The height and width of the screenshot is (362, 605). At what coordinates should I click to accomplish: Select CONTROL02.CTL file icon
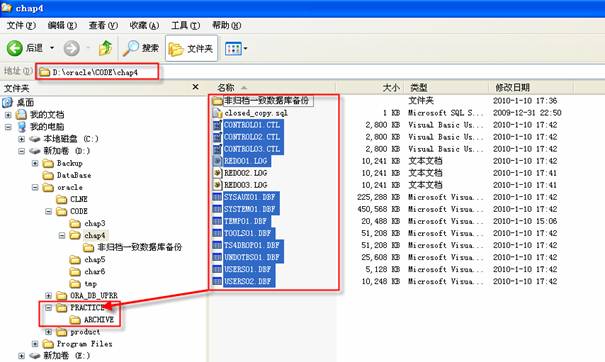(217, 137)
